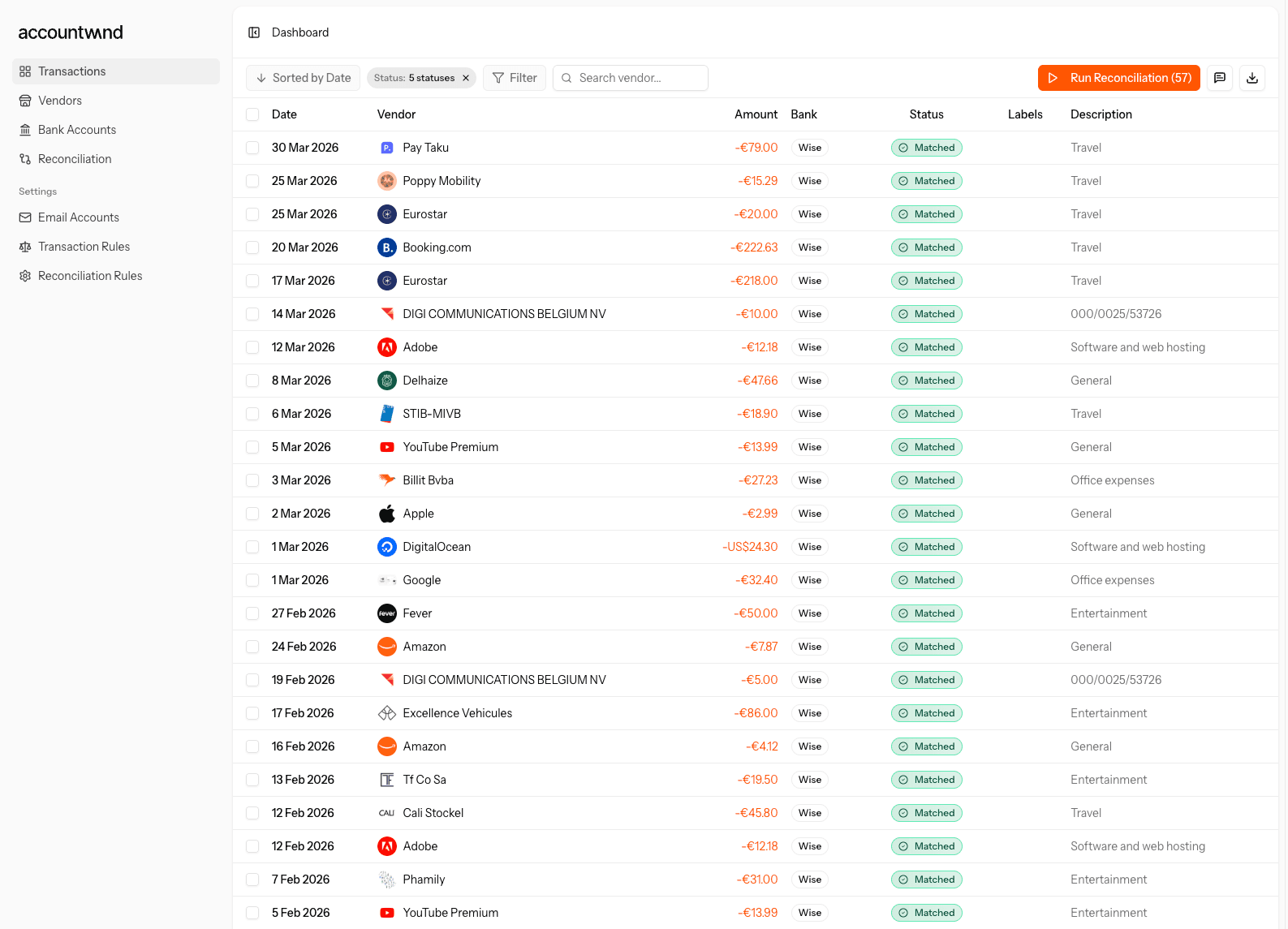The image size is (1288, 929).
Task: Click the accountwnd logo
Action: point(71,32)
